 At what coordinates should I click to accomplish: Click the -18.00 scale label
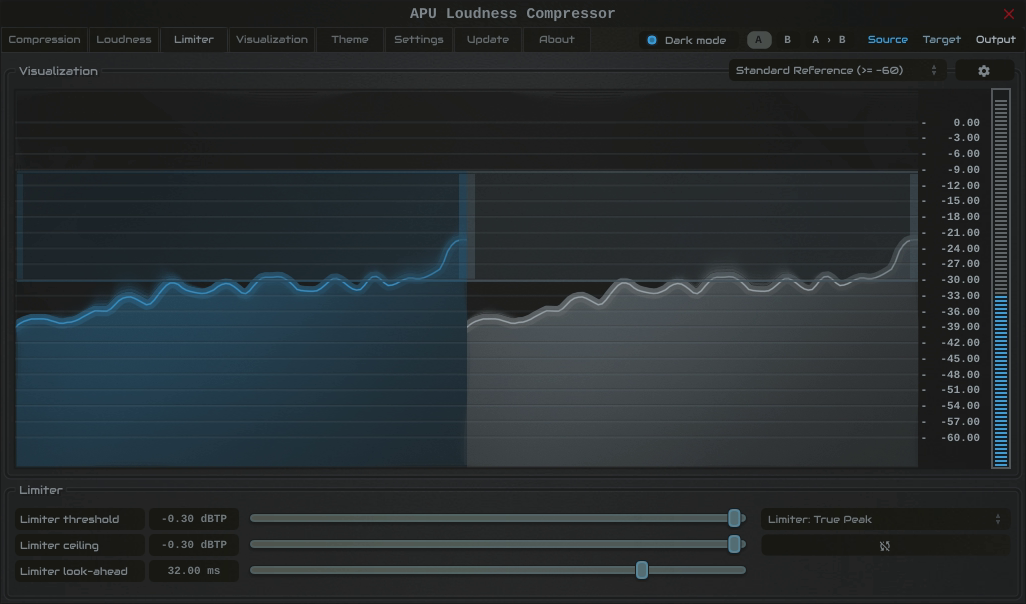click(x=960, y=217)
